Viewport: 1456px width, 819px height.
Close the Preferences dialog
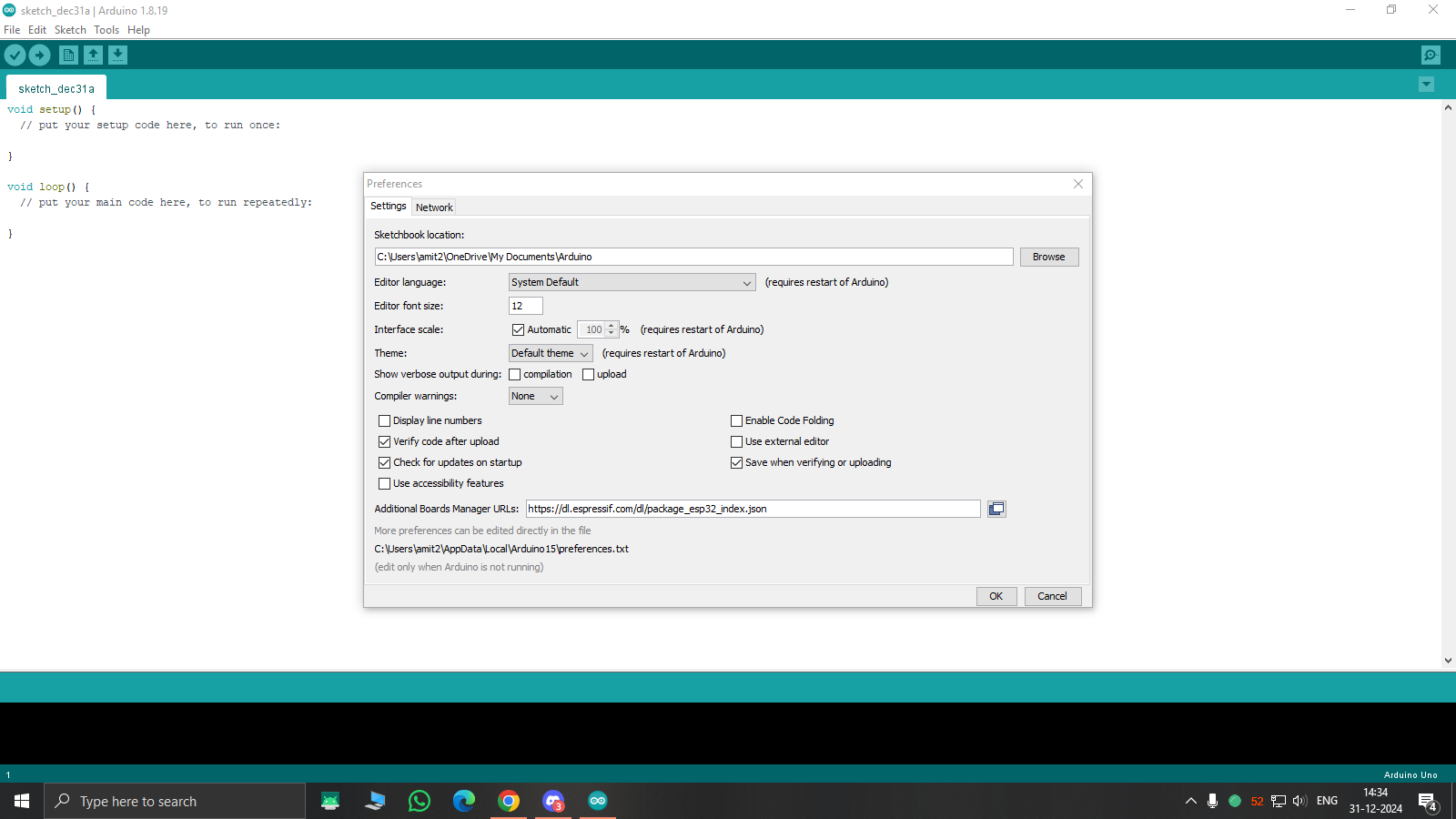click(x=1078, y=184)
